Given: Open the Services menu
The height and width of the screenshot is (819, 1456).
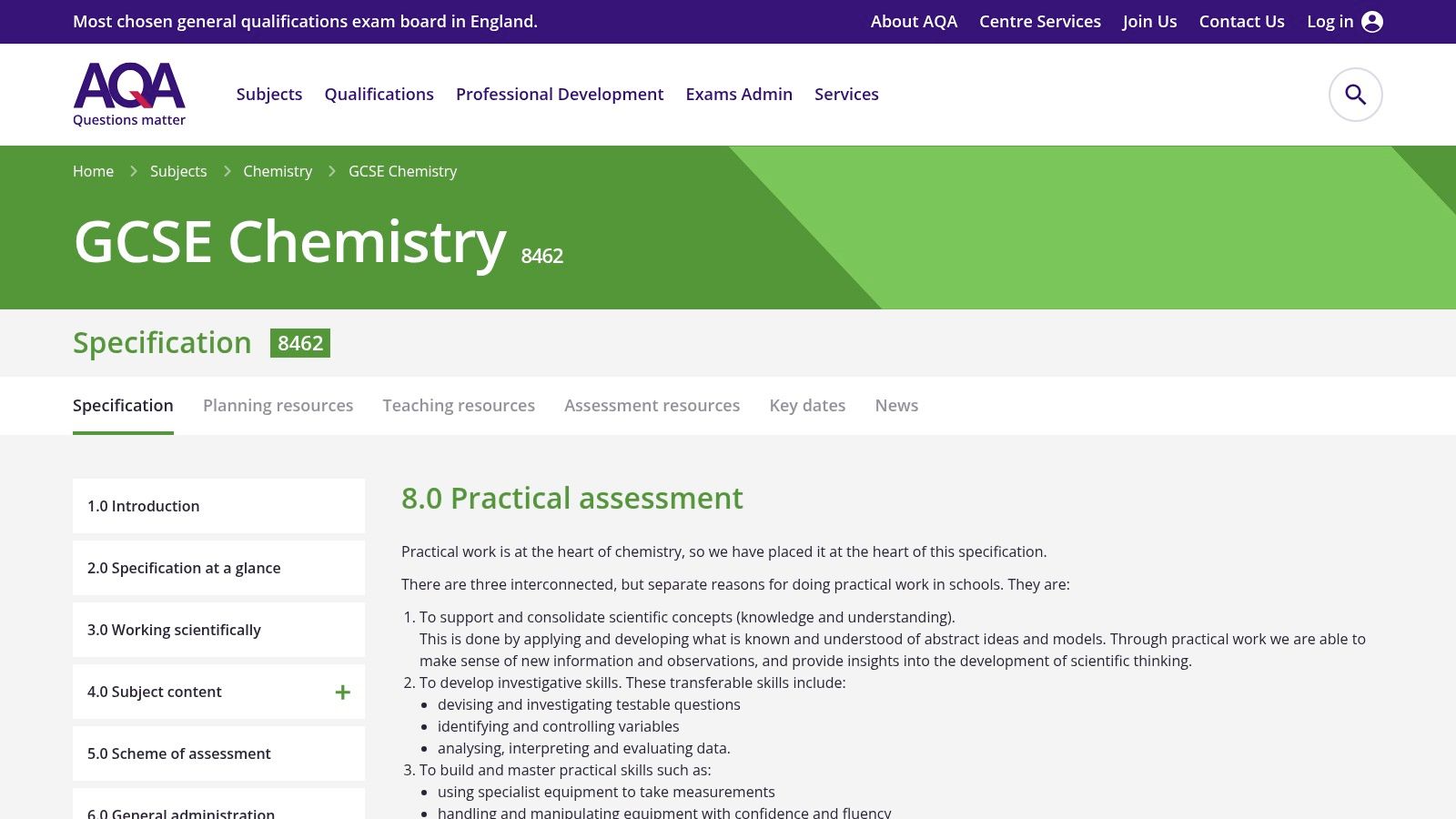Looking at the screenshot, I should pos(846,95).
